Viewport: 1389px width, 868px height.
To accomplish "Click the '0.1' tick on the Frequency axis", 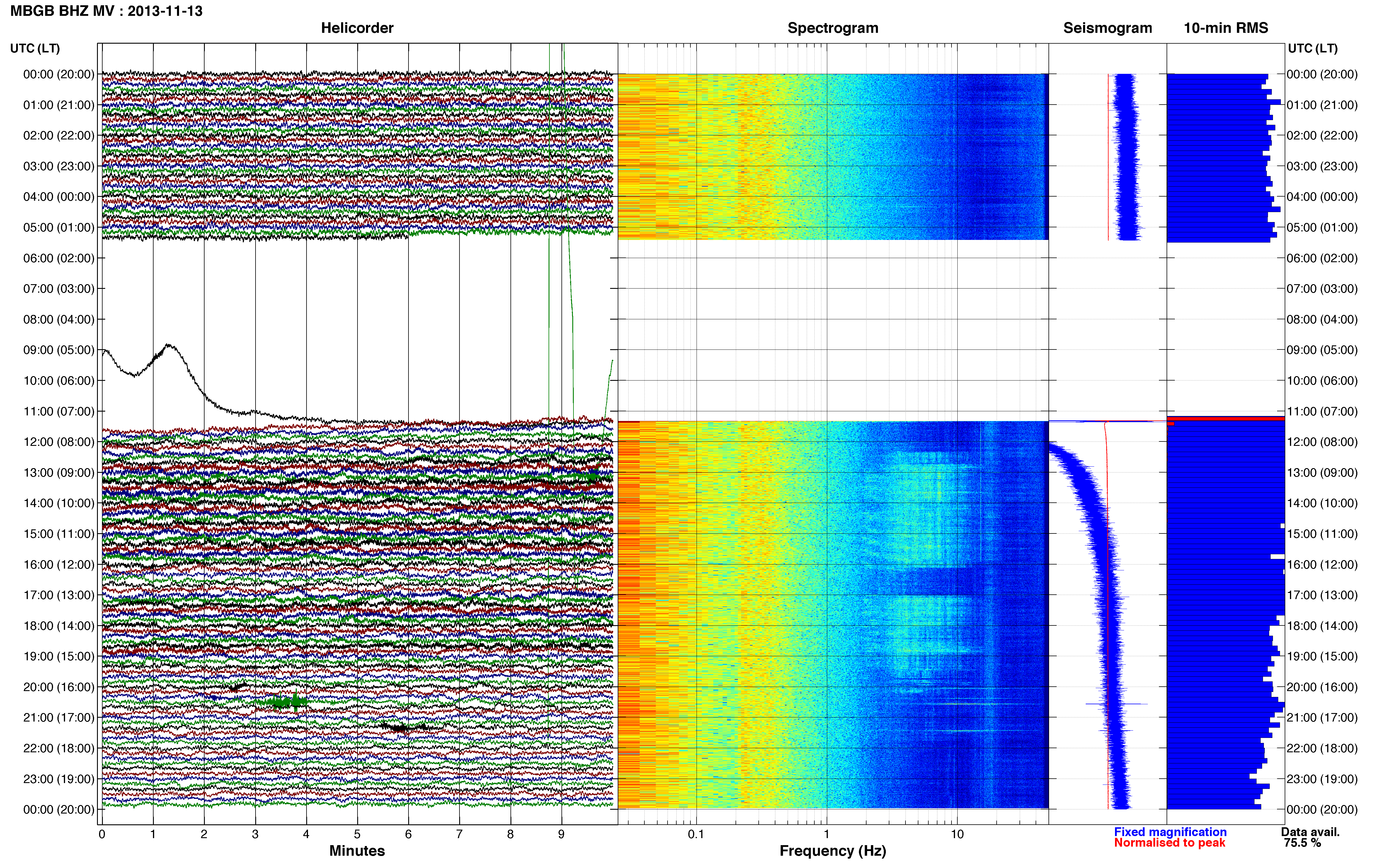I will point(696,835).
